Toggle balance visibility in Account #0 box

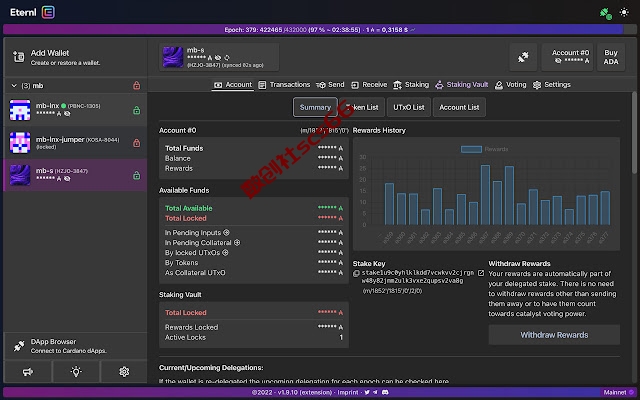(x=558, y=61)
